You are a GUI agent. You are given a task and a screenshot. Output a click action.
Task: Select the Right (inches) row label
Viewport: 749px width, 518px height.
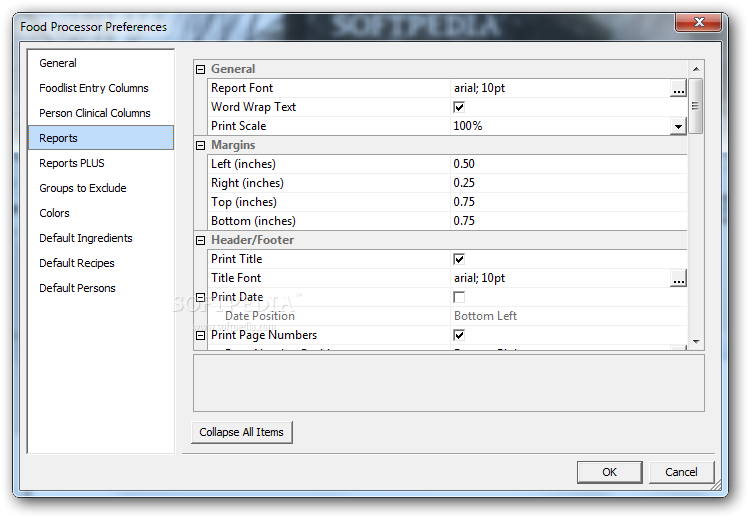(247, 183)
